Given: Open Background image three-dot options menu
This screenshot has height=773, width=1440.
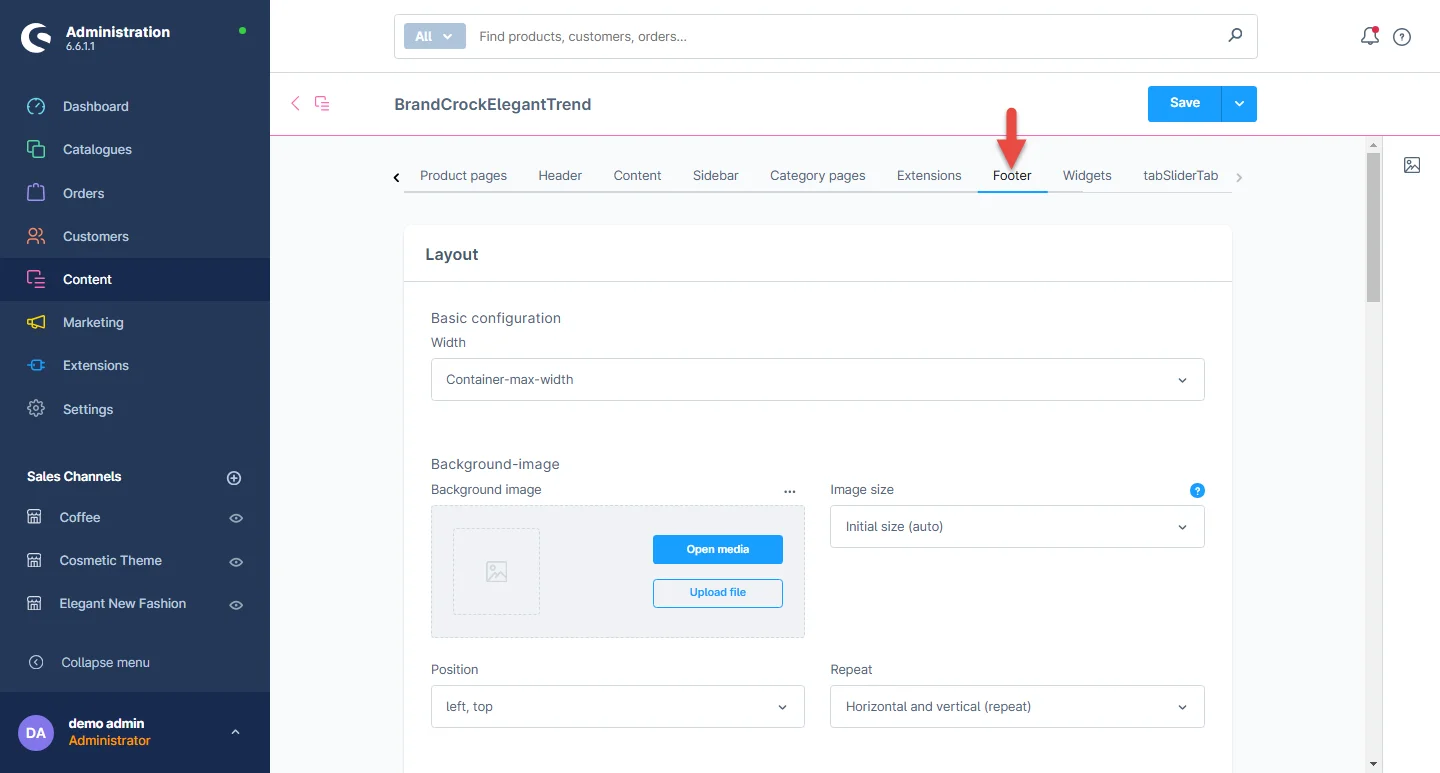Looking at the screenshot, I should [x=790, y=491].
